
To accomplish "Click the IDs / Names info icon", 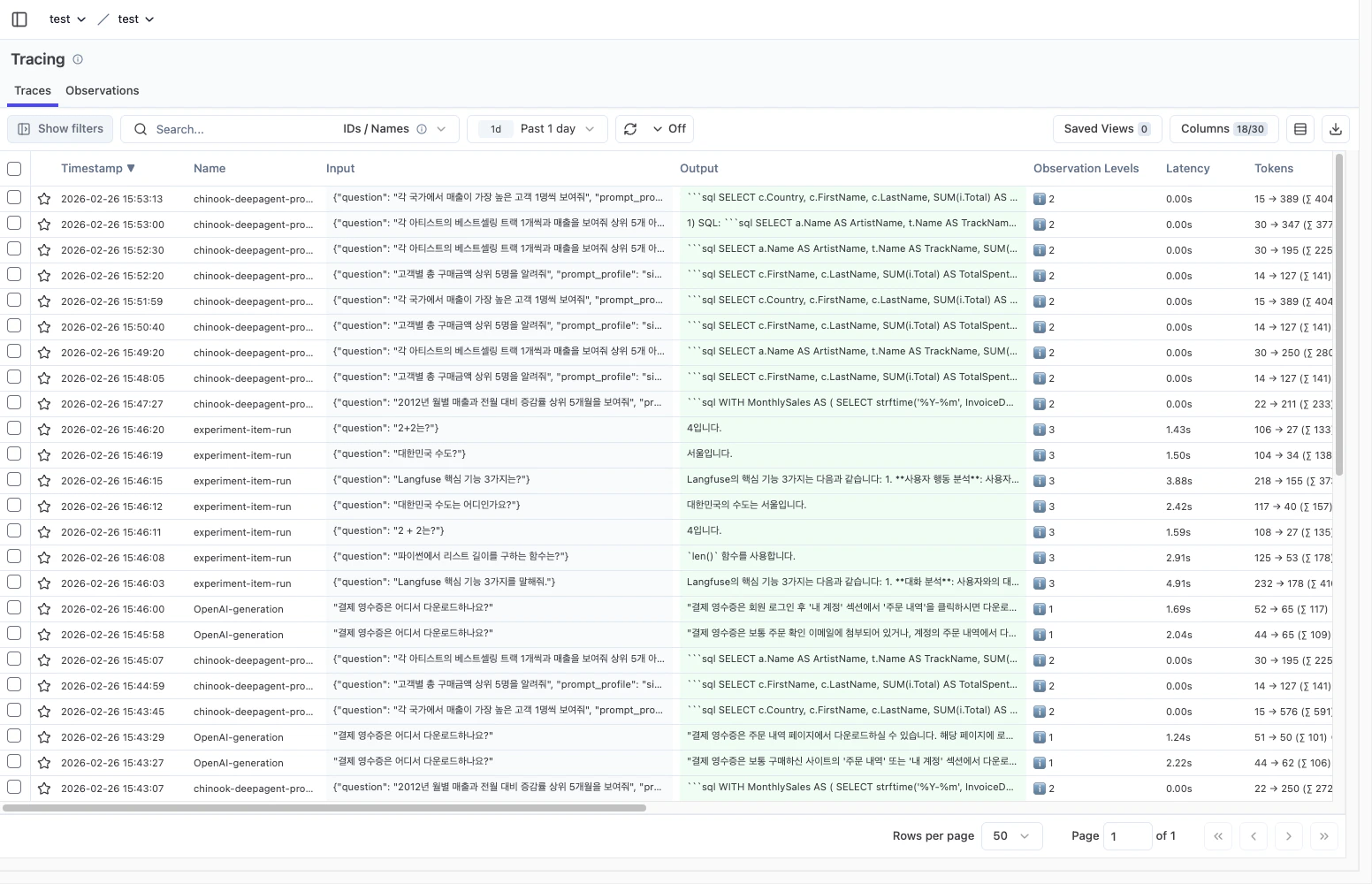I will (x=422, y=129).
